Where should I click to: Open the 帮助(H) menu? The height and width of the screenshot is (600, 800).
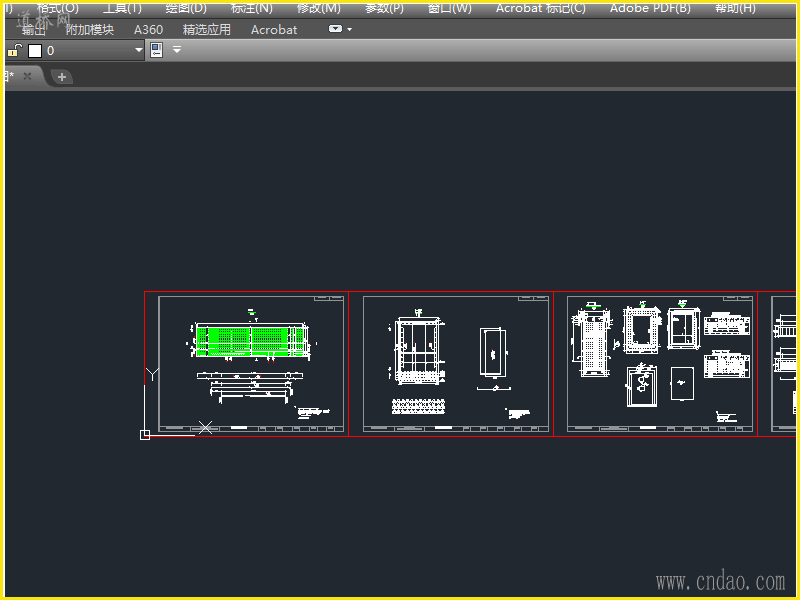point(735,8)
